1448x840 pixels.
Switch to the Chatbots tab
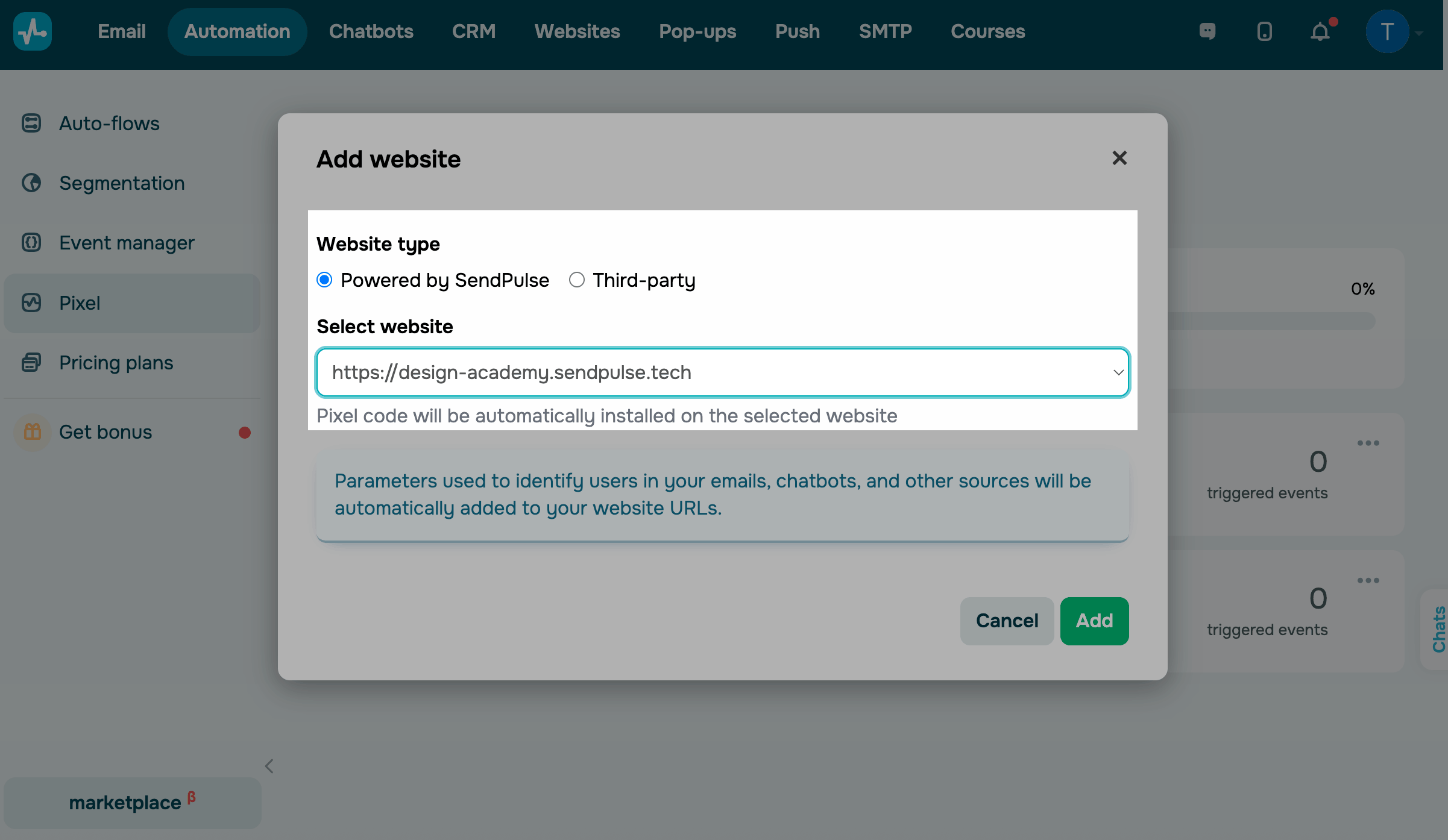coord(371,31)
